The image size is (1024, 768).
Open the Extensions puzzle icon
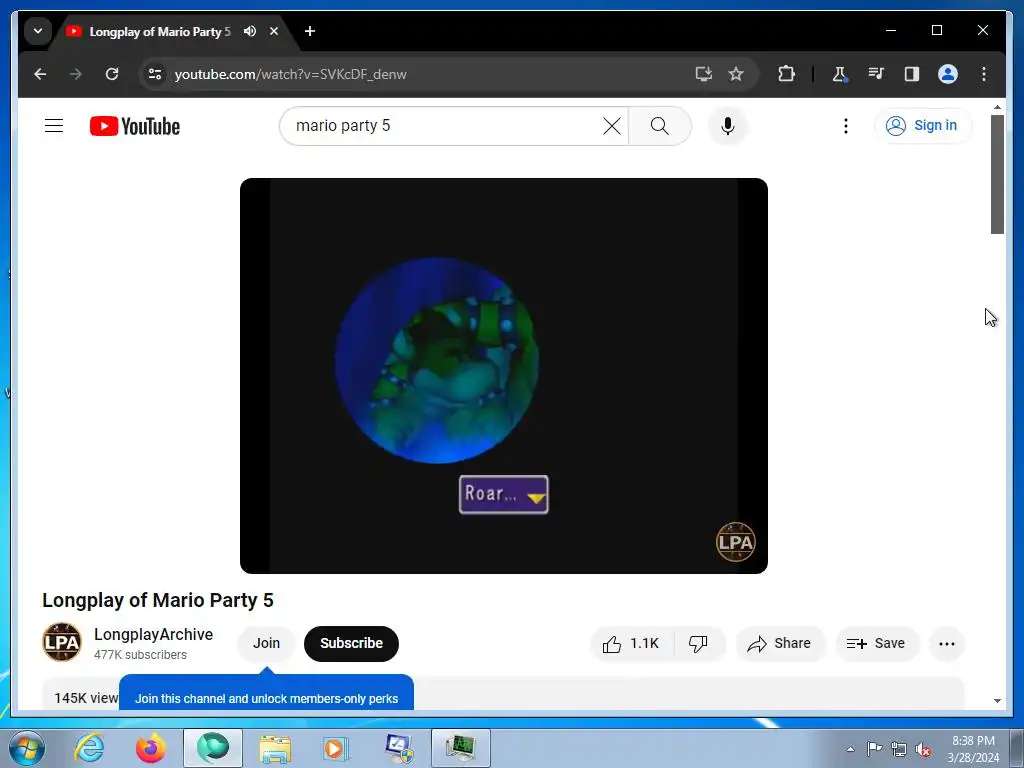click(x=786, y=74)
